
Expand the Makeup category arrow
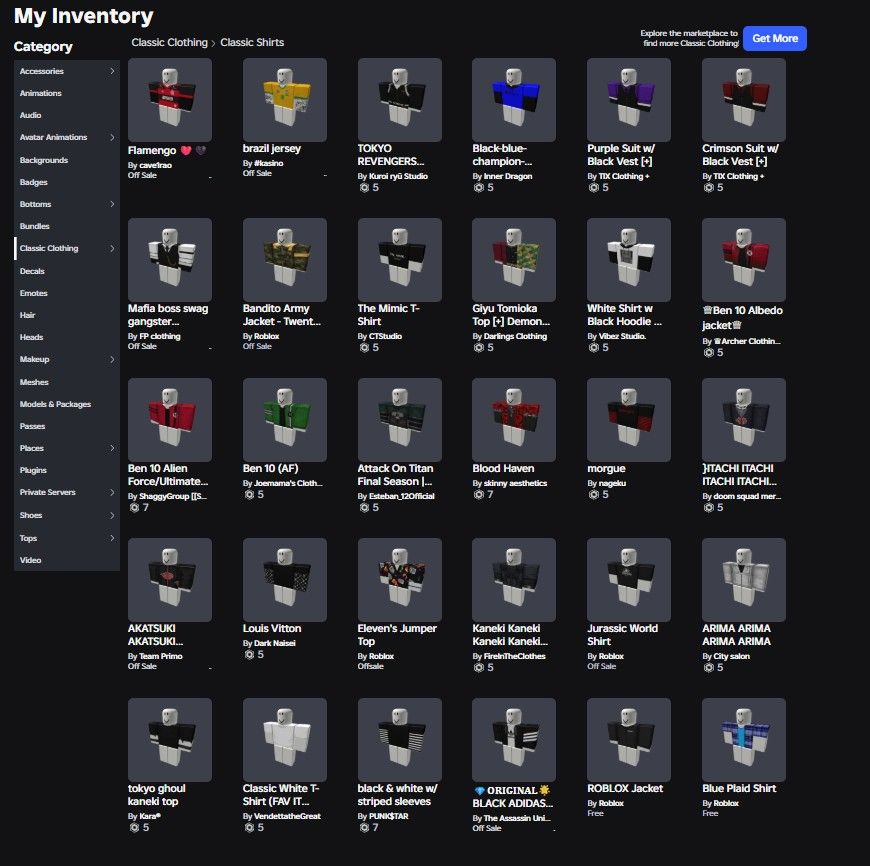(112, 359)
